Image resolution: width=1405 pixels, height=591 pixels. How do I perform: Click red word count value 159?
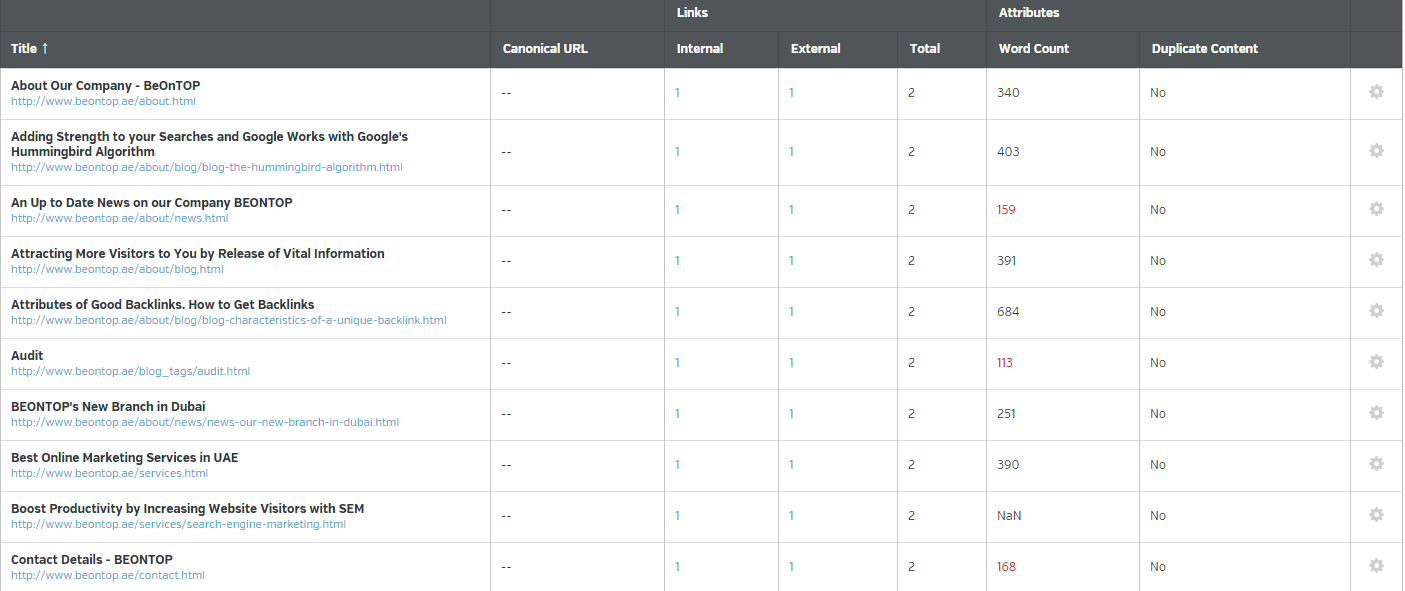pos(1006,209)
